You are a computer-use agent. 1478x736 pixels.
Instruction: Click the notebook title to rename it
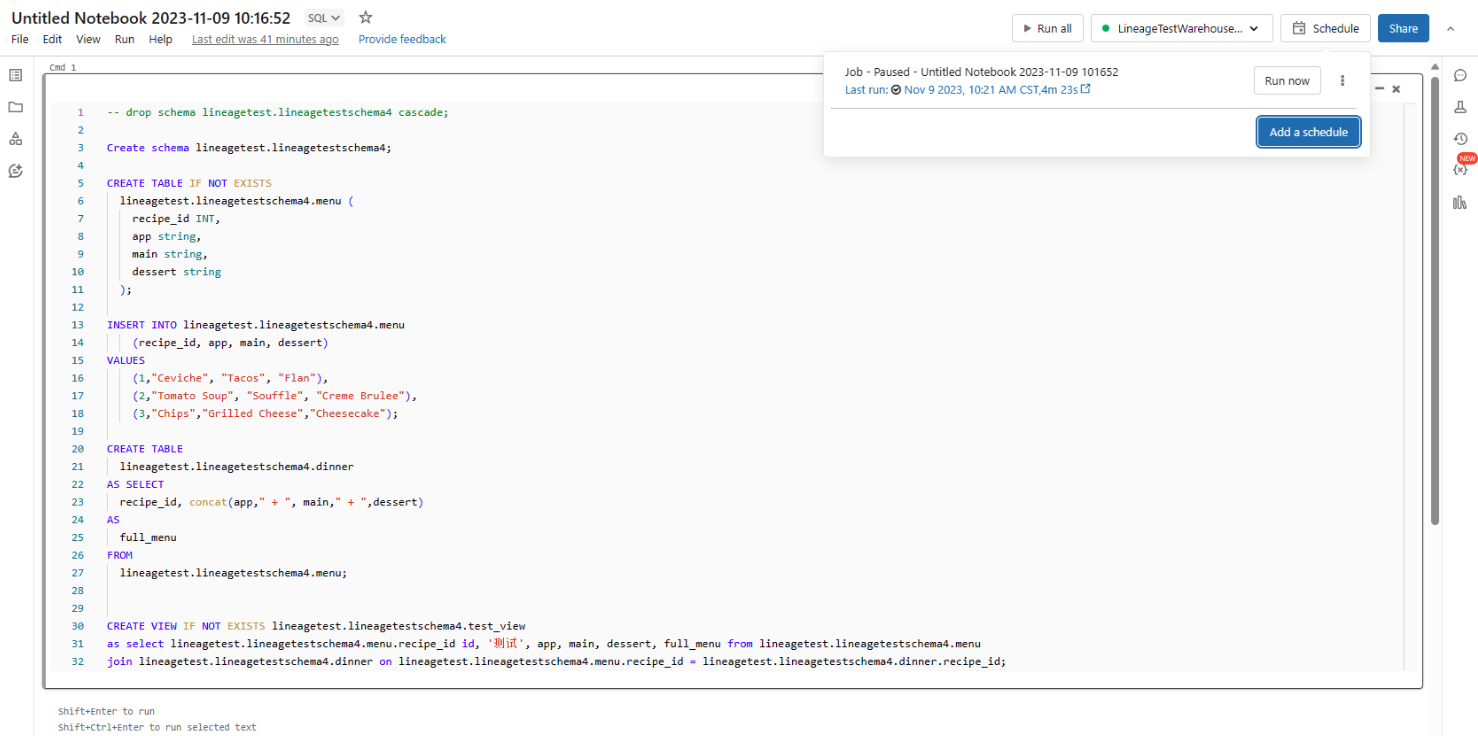(151, 17)
